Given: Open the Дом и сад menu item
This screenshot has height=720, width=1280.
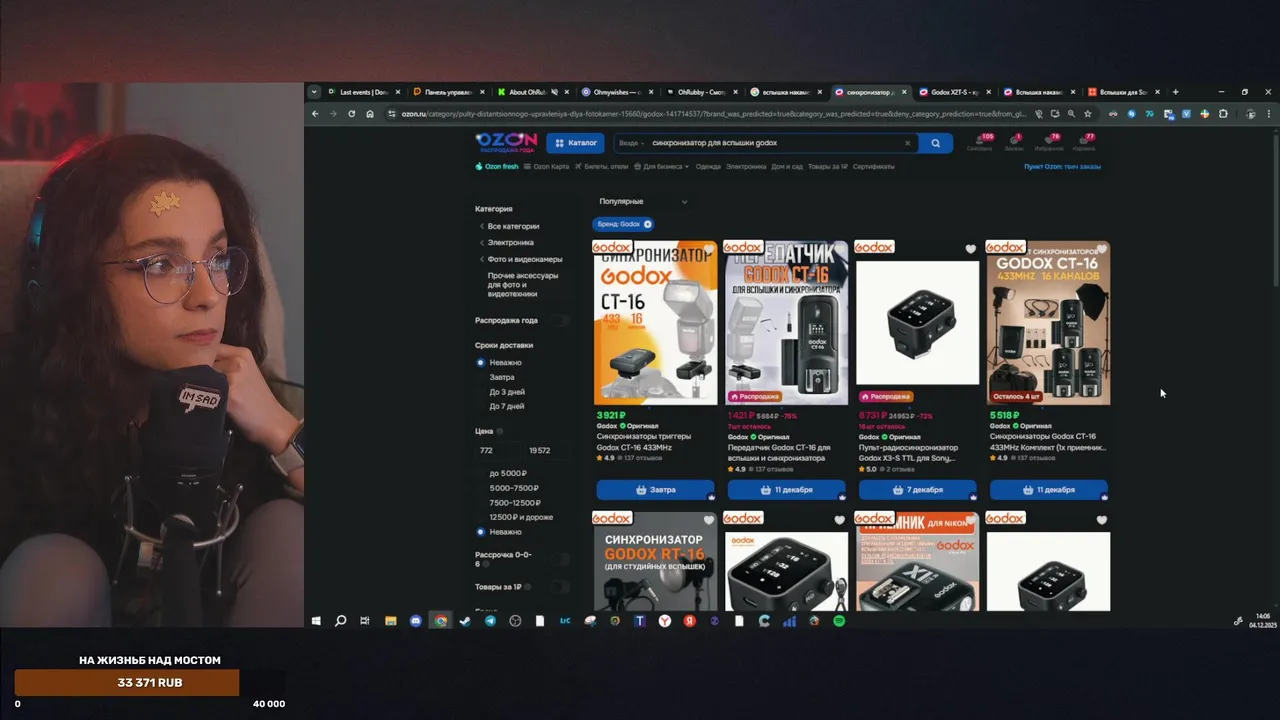Looking at the screenshot, I should tap(788, 167).
